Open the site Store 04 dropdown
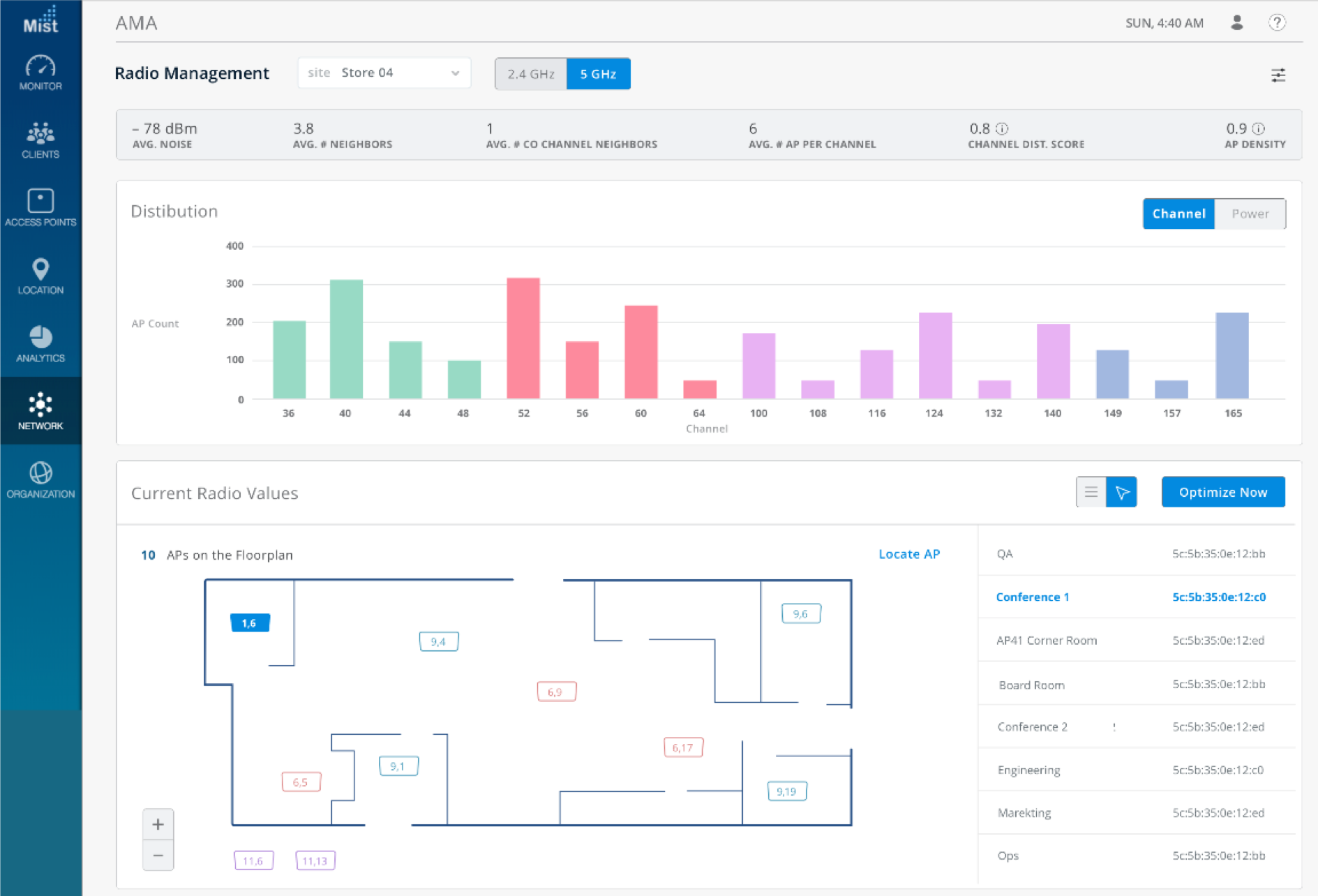Image resolution: width=1318 pixels, height=896 pixels. click(384, 72)
